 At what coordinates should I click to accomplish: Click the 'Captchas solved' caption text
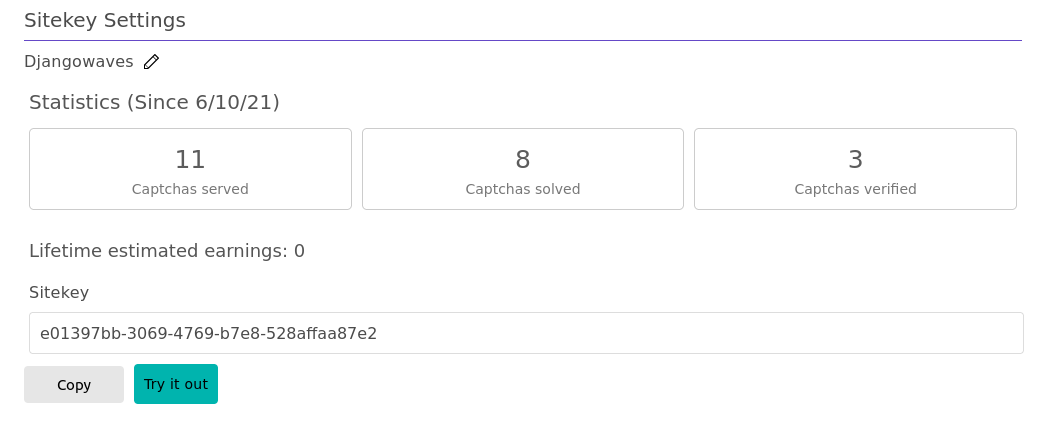pyautogui.click(x=523, y=190)
